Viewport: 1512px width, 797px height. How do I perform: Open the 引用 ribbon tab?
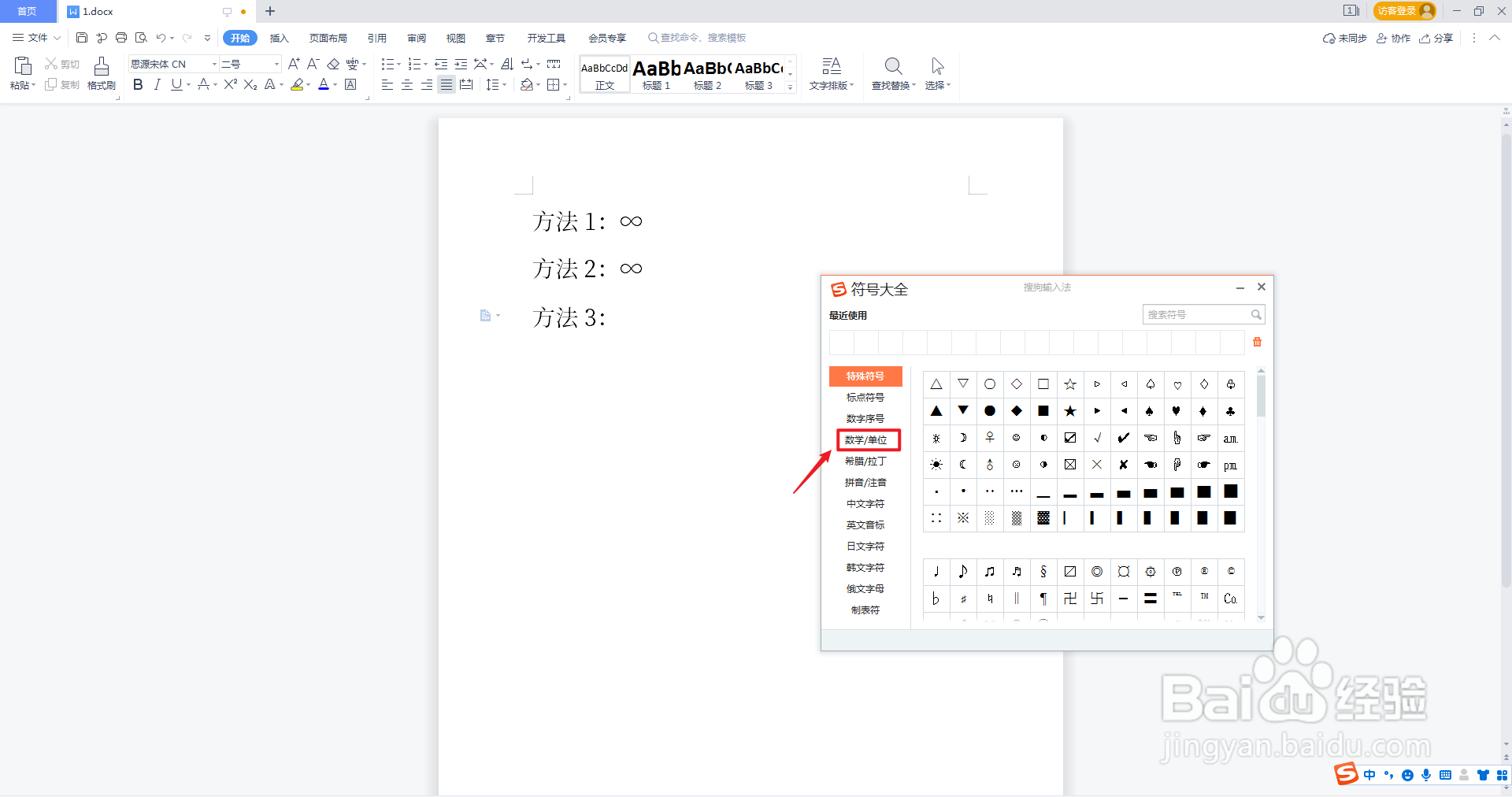[x=376, y=38]
